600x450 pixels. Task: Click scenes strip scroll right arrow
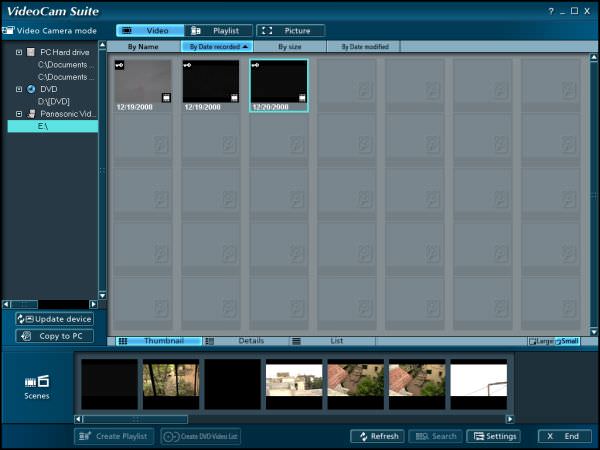[510, 419]
